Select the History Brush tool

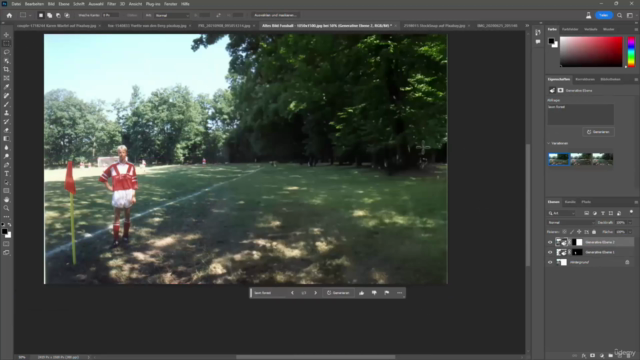[x=6, y=122]
